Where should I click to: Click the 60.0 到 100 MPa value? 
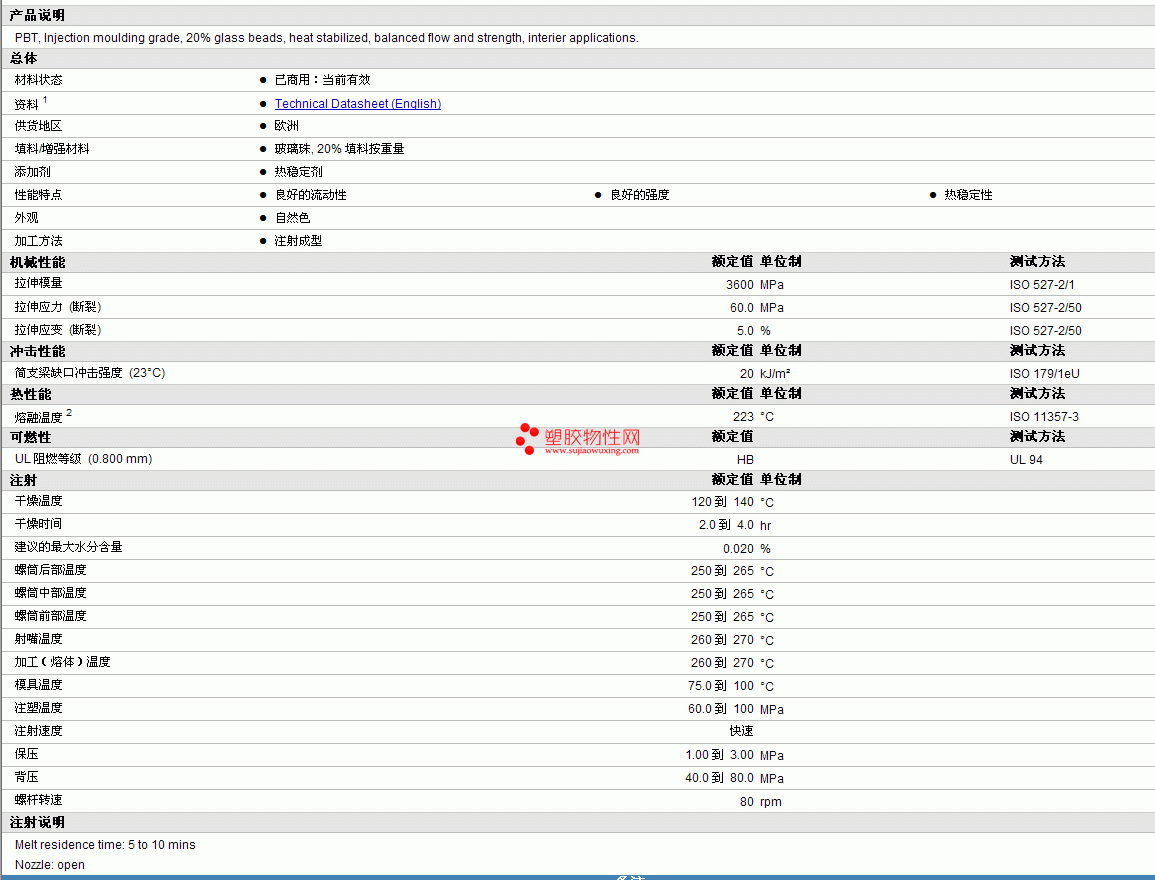coord(736,708)
